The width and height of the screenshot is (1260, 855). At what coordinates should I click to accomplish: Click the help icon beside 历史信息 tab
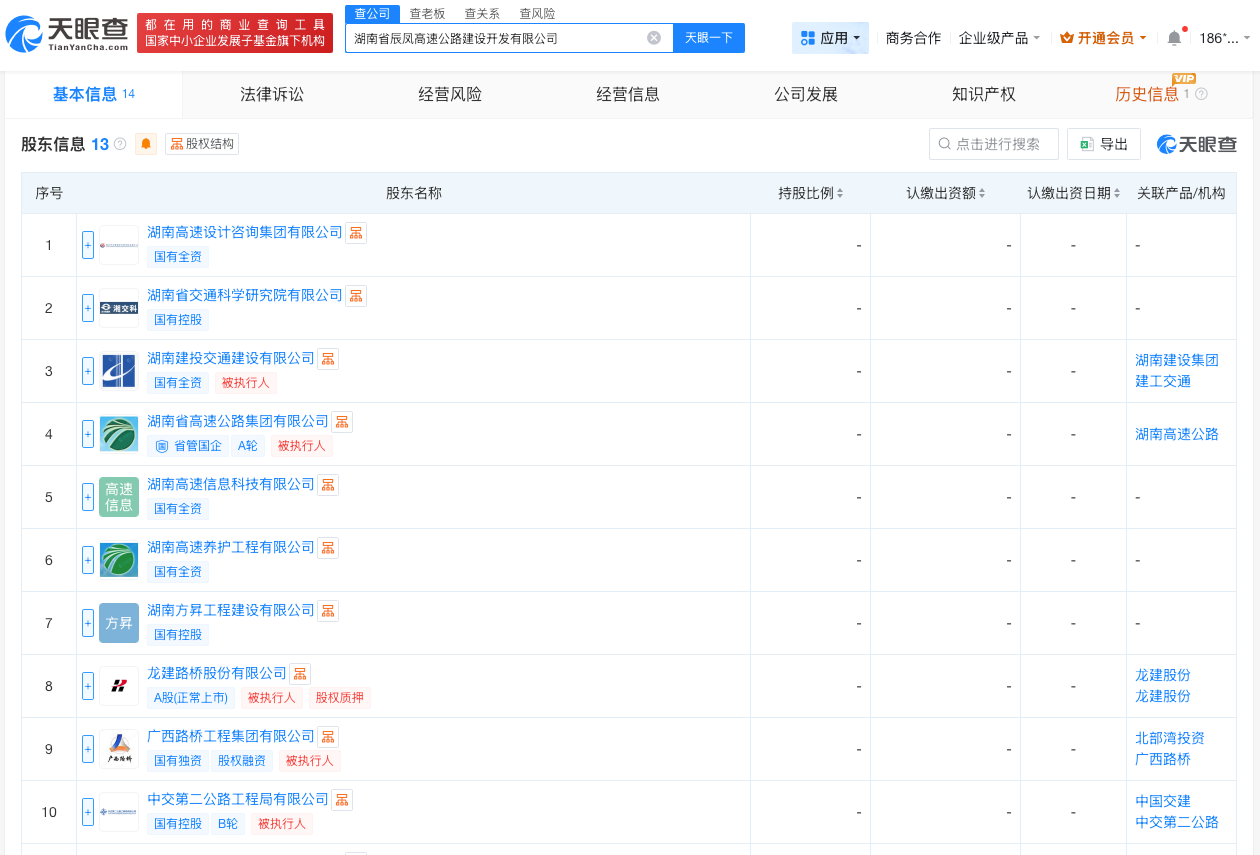(x=1201, y=94)
